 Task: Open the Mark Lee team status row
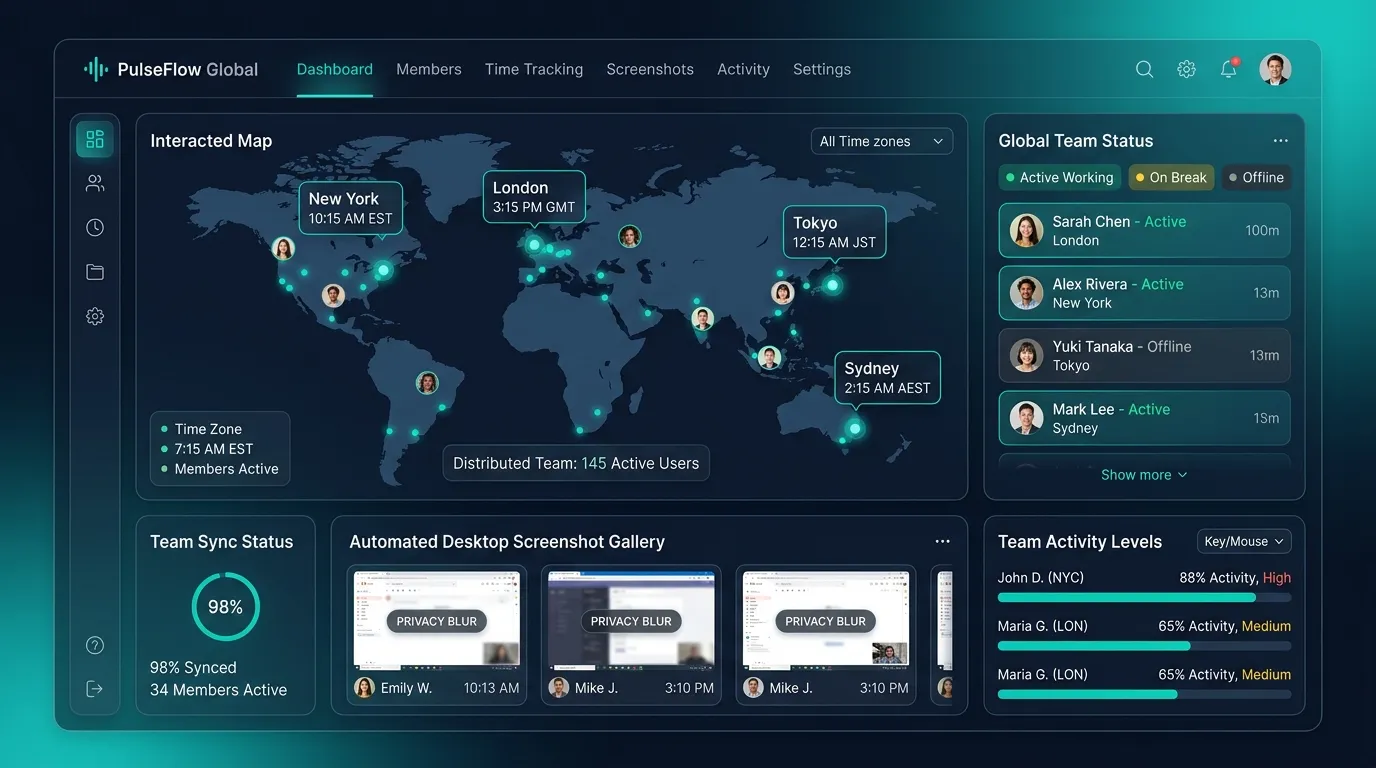pos(1144,418)
